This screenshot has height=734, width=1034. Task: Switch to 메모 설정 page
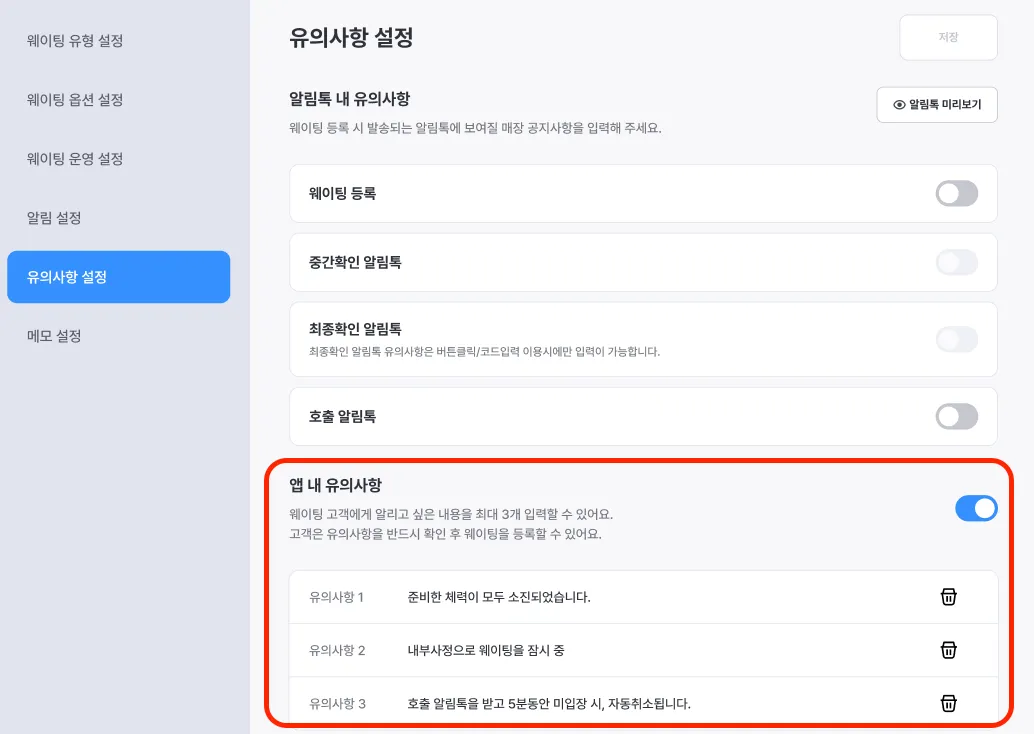coord(55,336)
